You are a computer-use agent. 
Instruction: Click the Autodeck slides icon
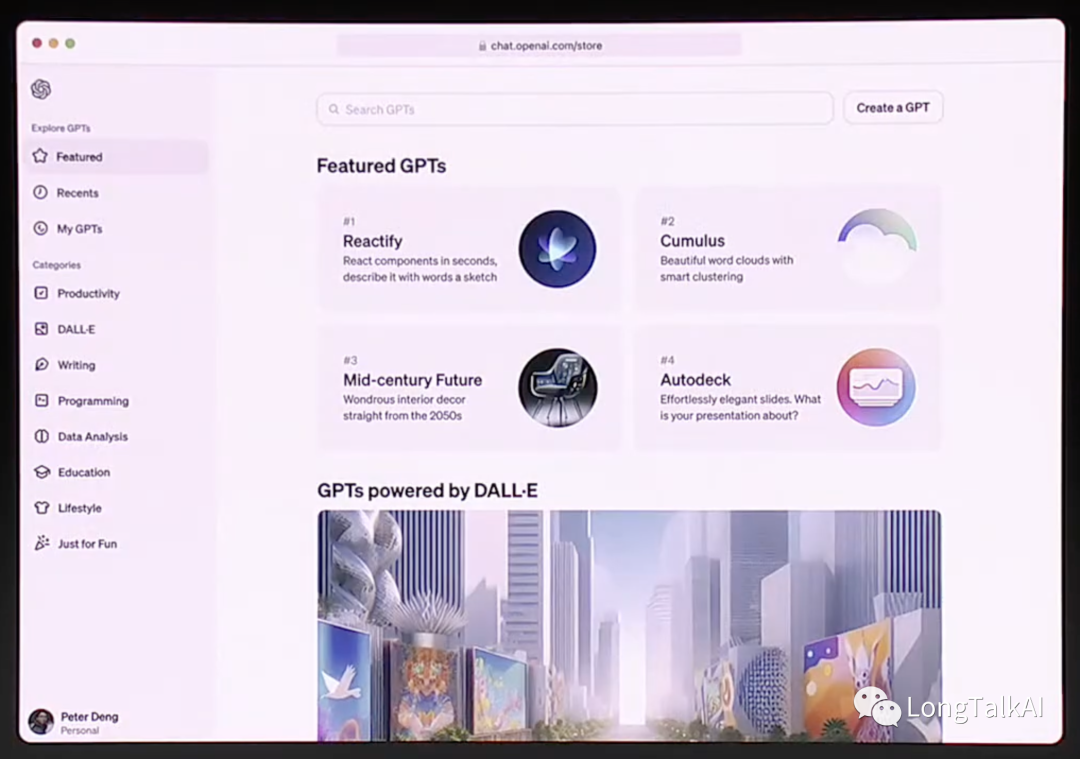point(876,387)
